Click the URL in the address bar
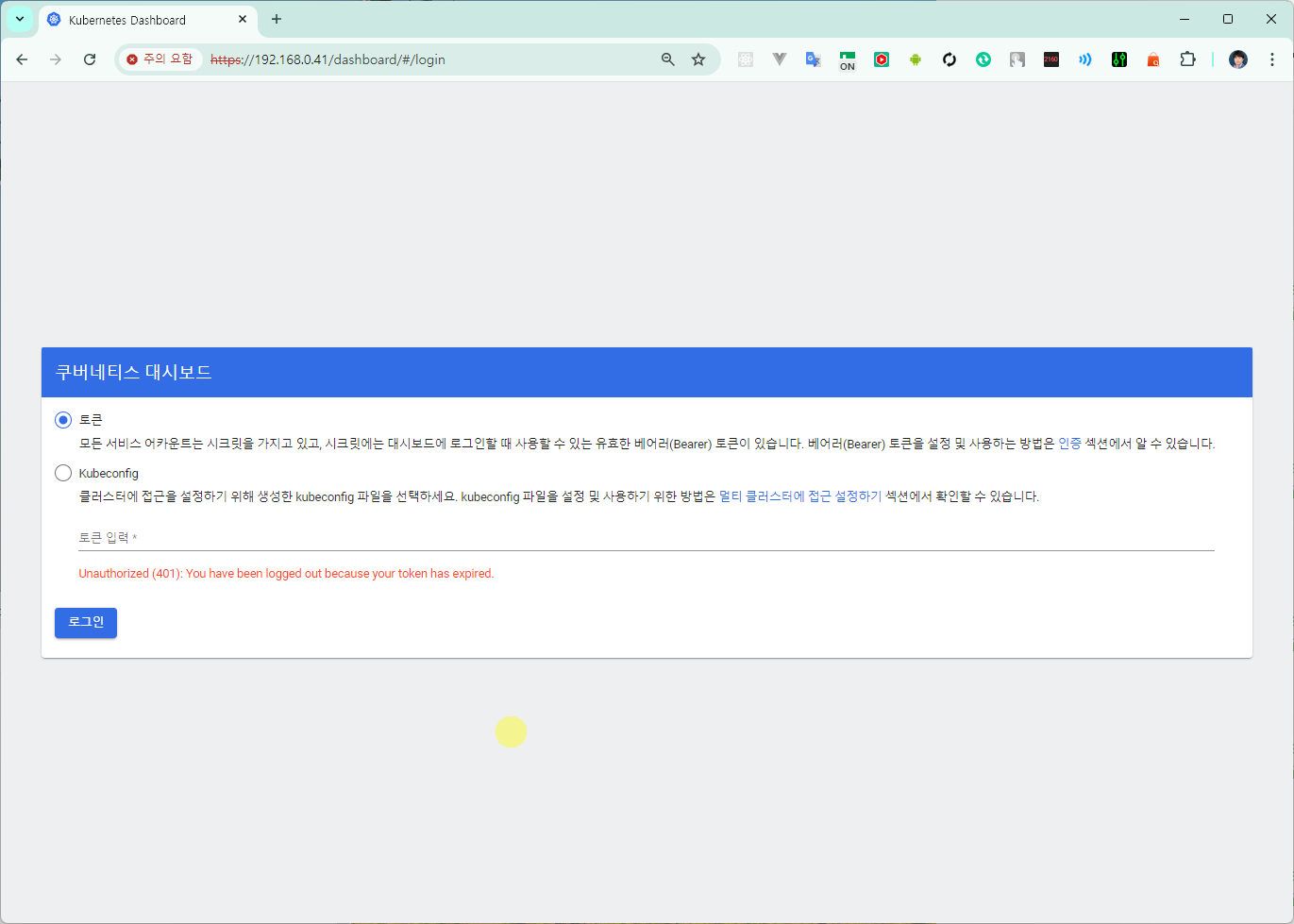The image size is (1294, 924). click(x=328, y=59)
